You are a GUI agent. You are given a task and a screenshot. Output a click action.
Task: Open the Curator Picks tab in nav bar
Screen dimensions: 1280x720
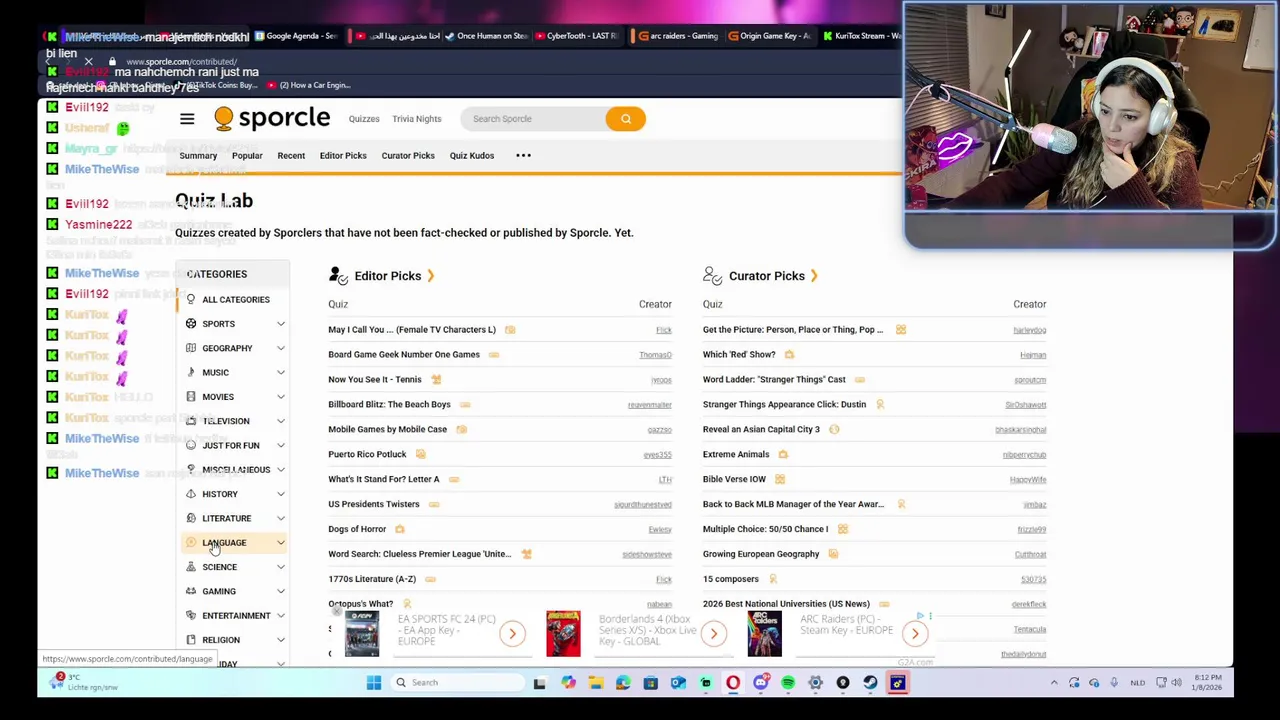point(408,156)
